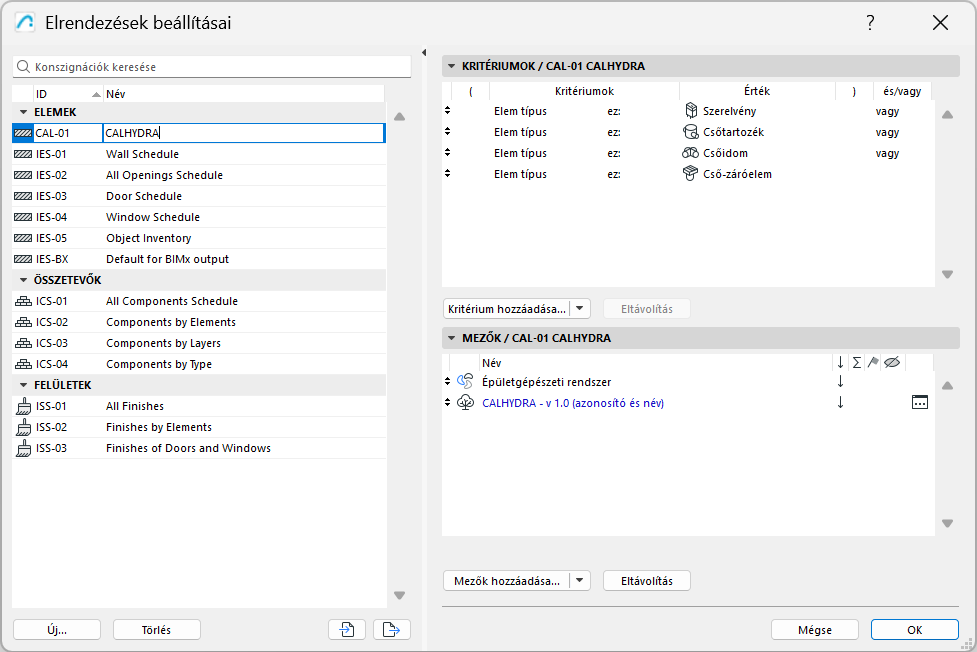977x652 pixels.
Task: Open the Kritérium hozzáadása dropdown arrow
Action: click(x=581, y=309)
